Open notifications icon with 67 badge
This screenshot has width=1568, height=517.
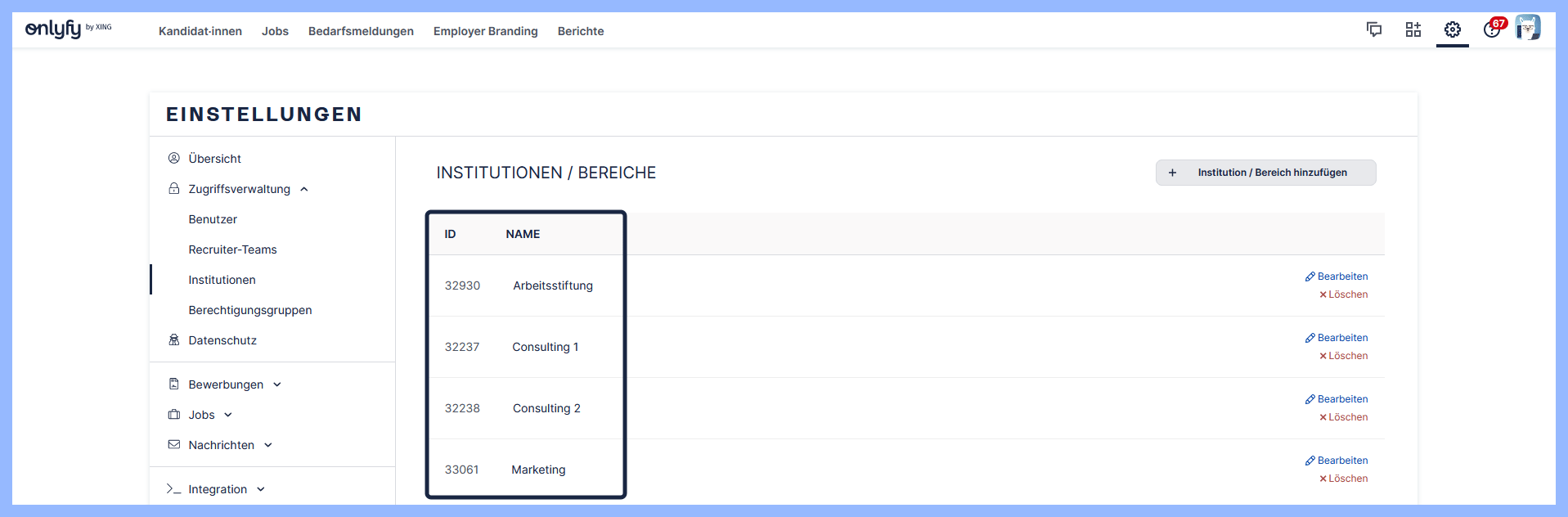1492,30
